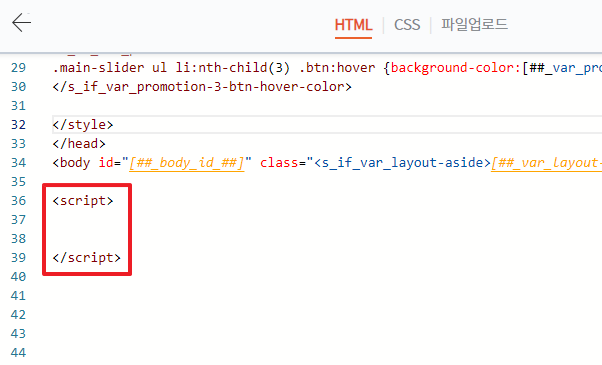The height and width of the screenshot is (365, 602).
Task: Click the .main-slider ul li:nth-child(3) selector
Action: pos(171,68)
